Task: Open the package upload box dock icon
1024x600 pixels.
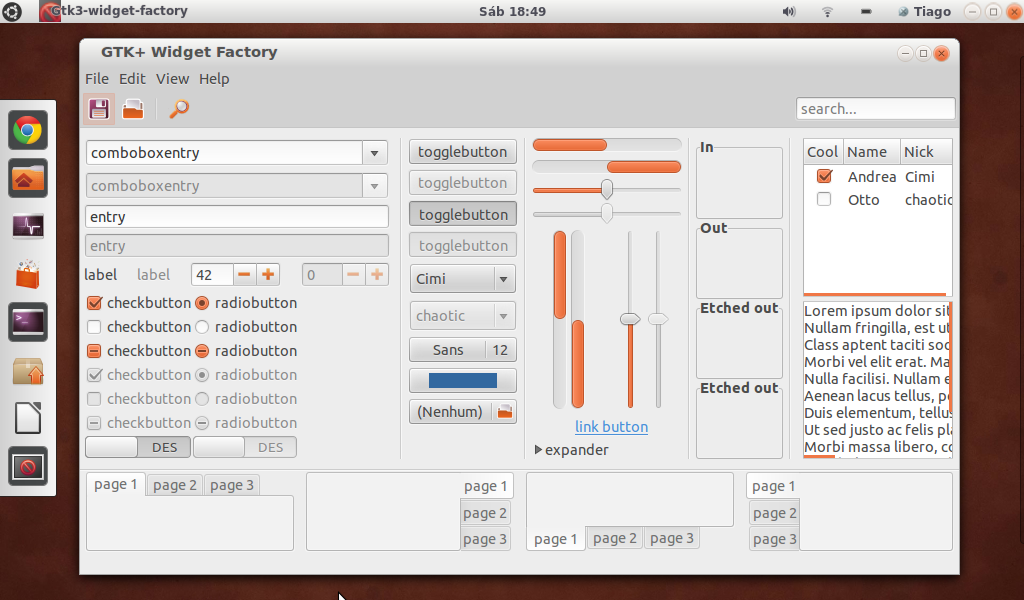Action: pos(27,371)
